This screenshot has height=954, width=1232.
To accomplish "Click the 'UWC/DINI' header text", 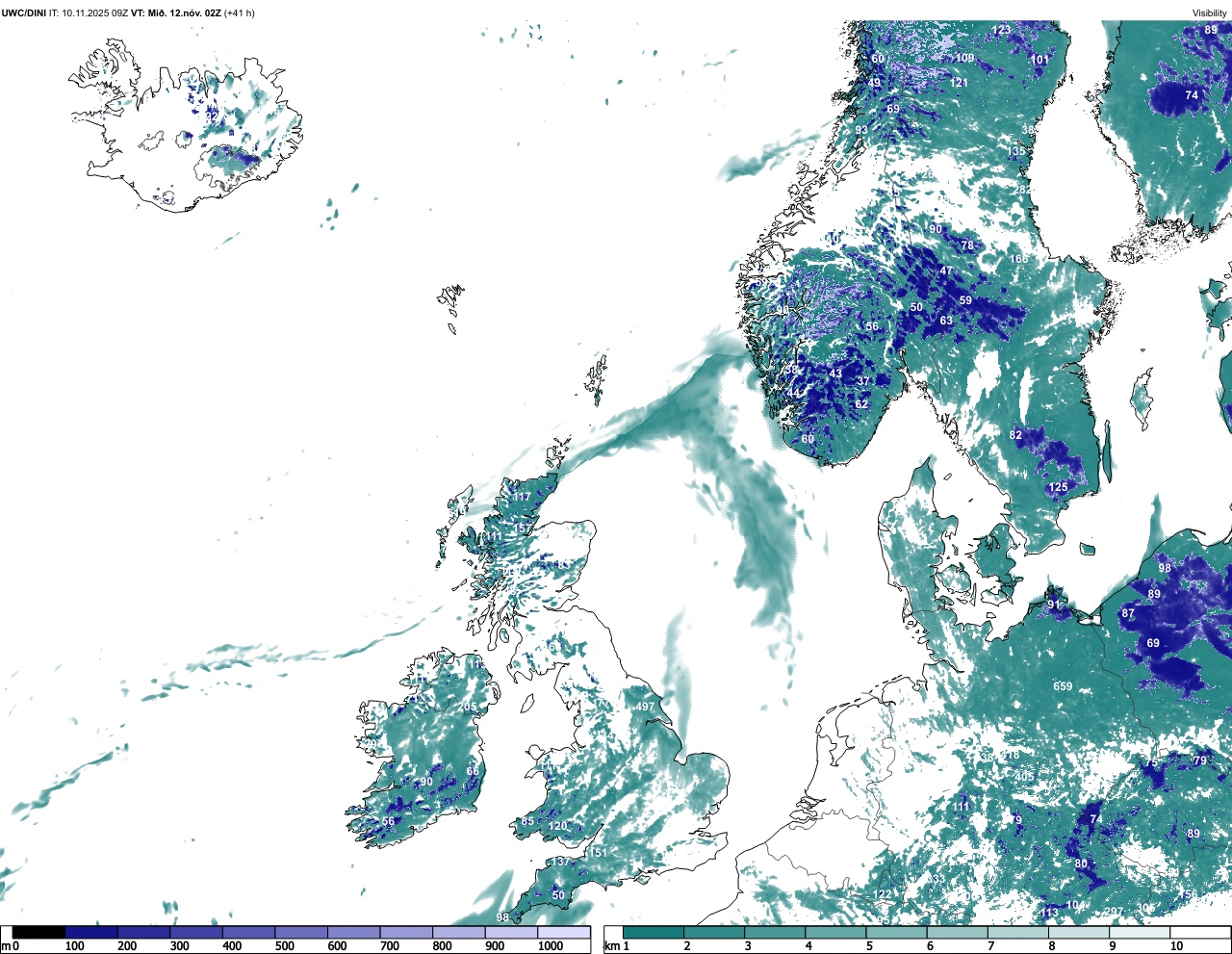I will 24,13.
